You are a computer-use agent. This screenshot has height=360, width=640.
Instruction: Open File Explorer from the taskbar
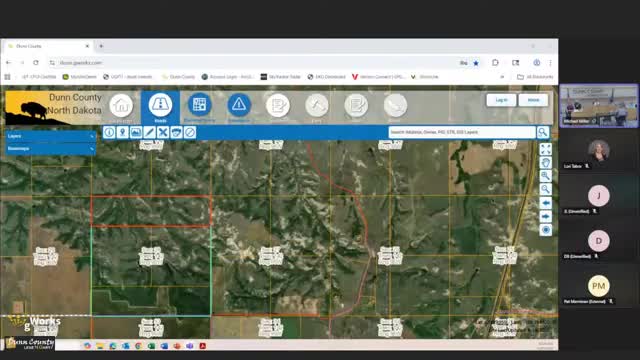pyautogui.click(x=100, y=346)
